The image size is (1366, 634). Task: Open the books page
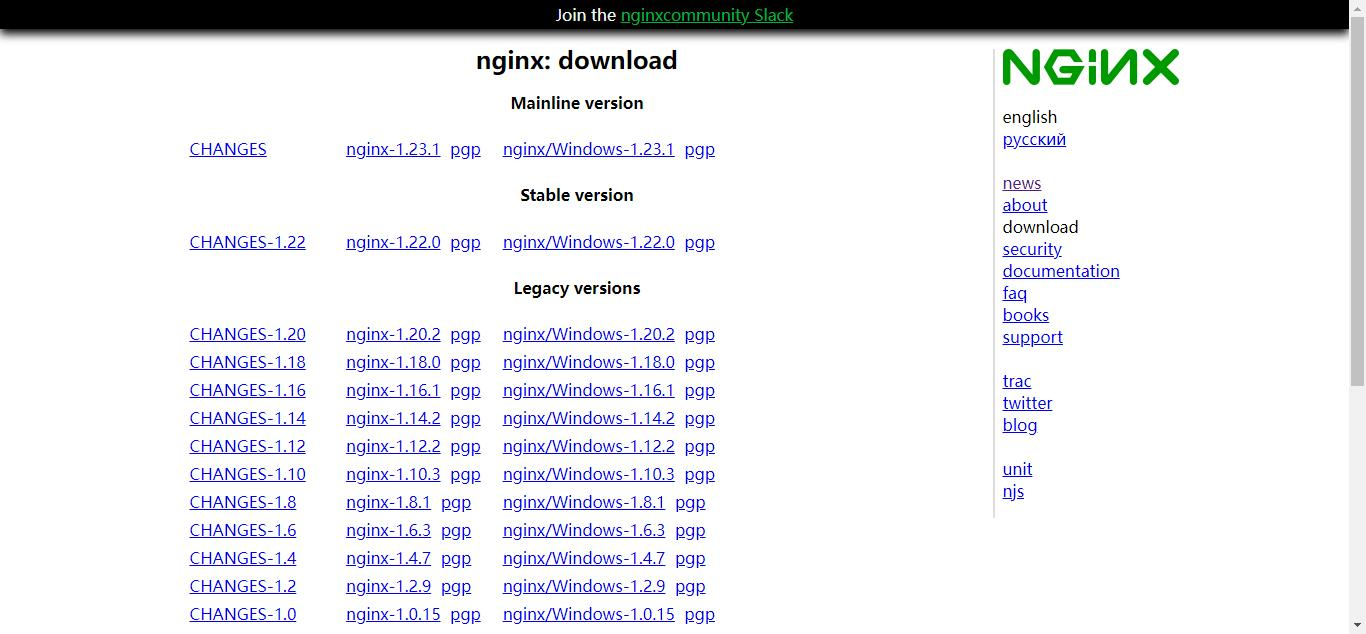(x=1026, y=315)
